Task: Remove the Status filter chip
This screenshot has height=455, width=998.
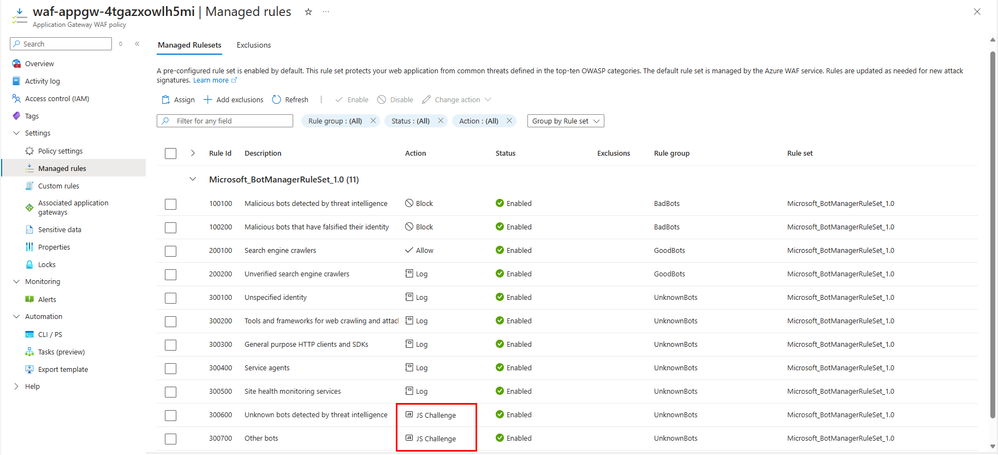Action: click(x=440, y=121)
